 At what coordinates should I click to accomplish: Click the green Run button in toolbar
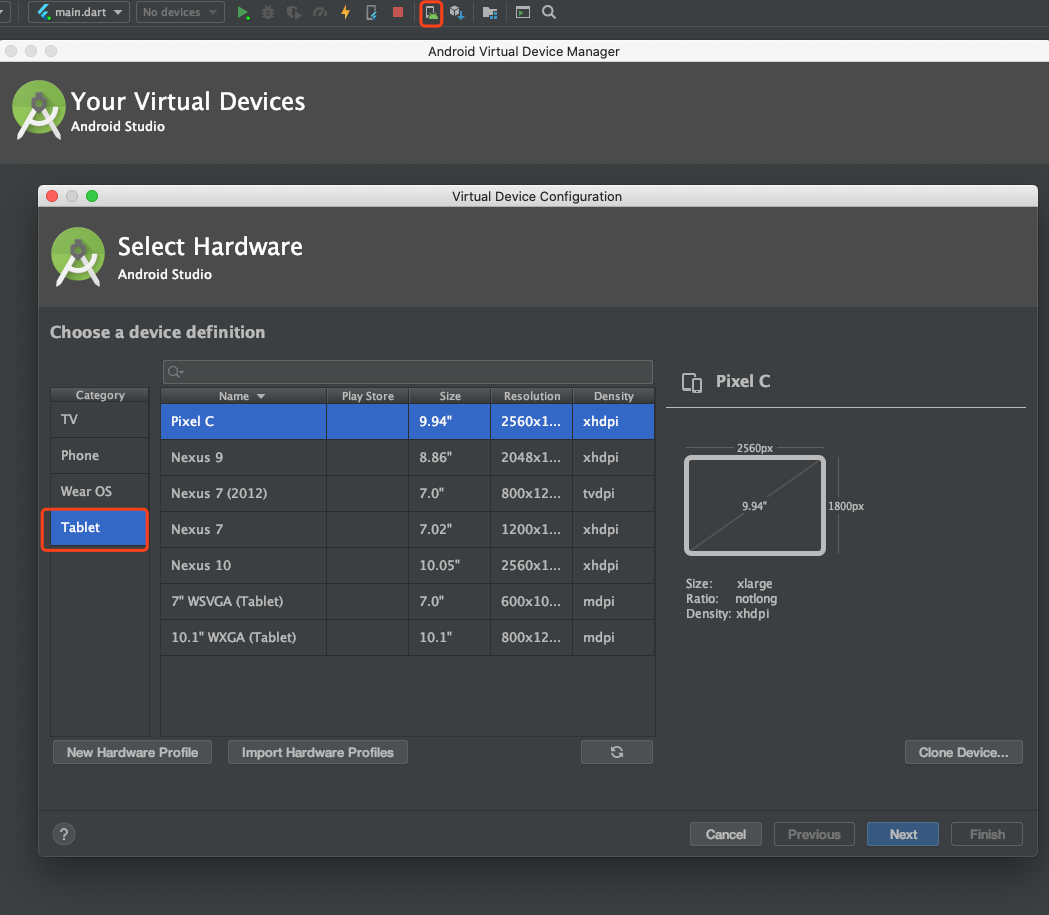point(243,13)
